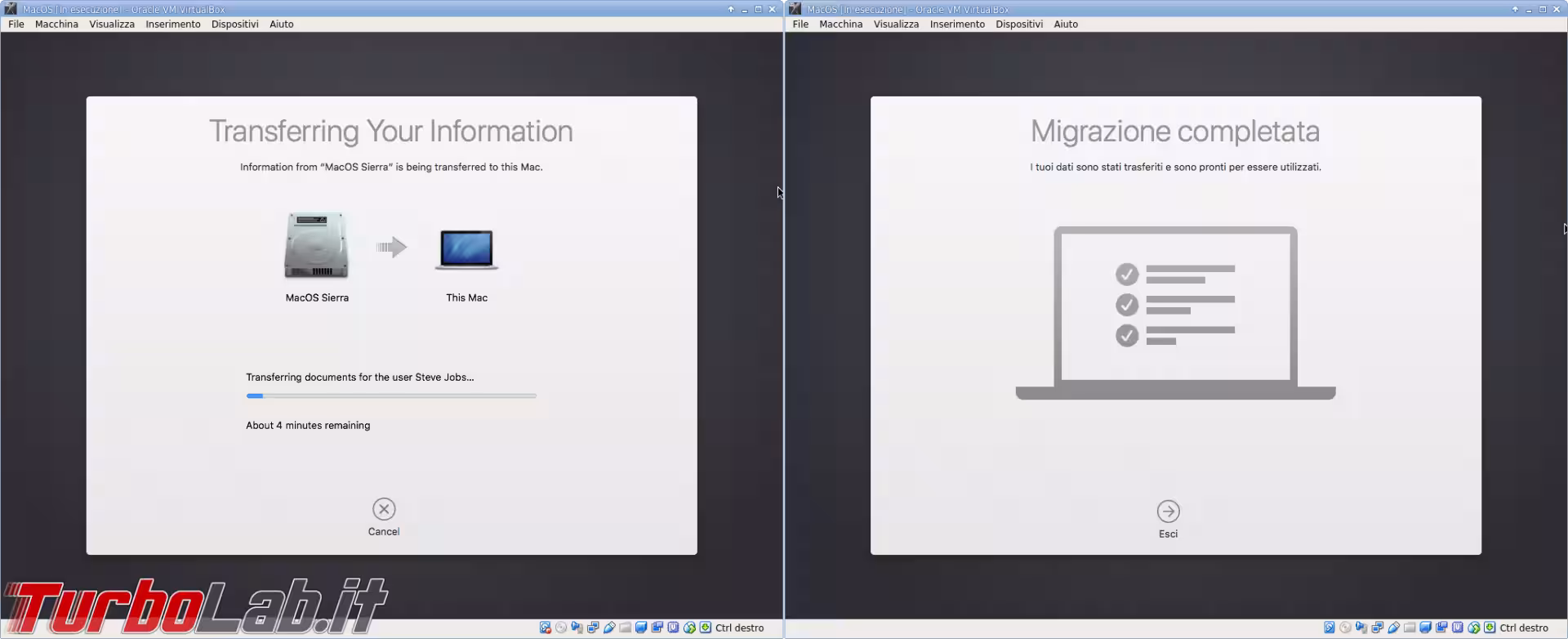
Task: Click the MacOS Sierra hard disk icon
Action: pos(317,246)
